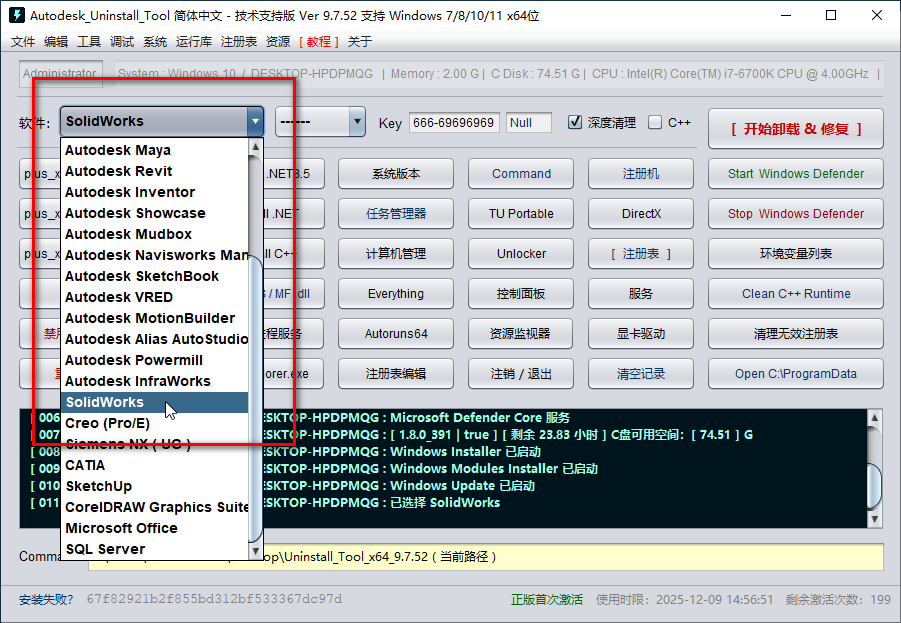Image resolution: width=901 pixels, height=623 pixels.
Task: Open the 关于 menu
Action: (x=360, y=41)
